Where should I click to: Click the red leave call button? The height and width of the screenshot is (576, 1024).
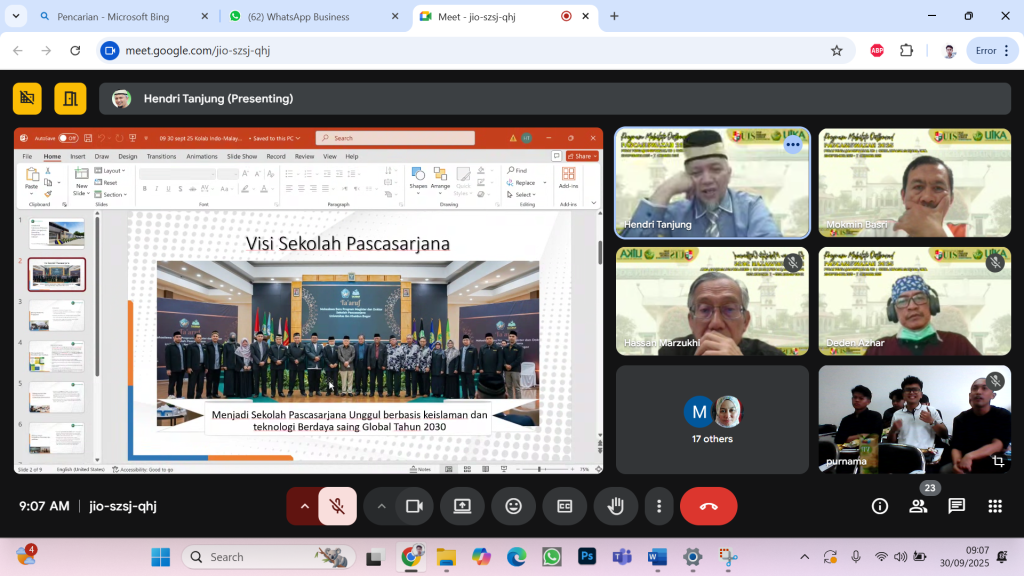[708, 506]
